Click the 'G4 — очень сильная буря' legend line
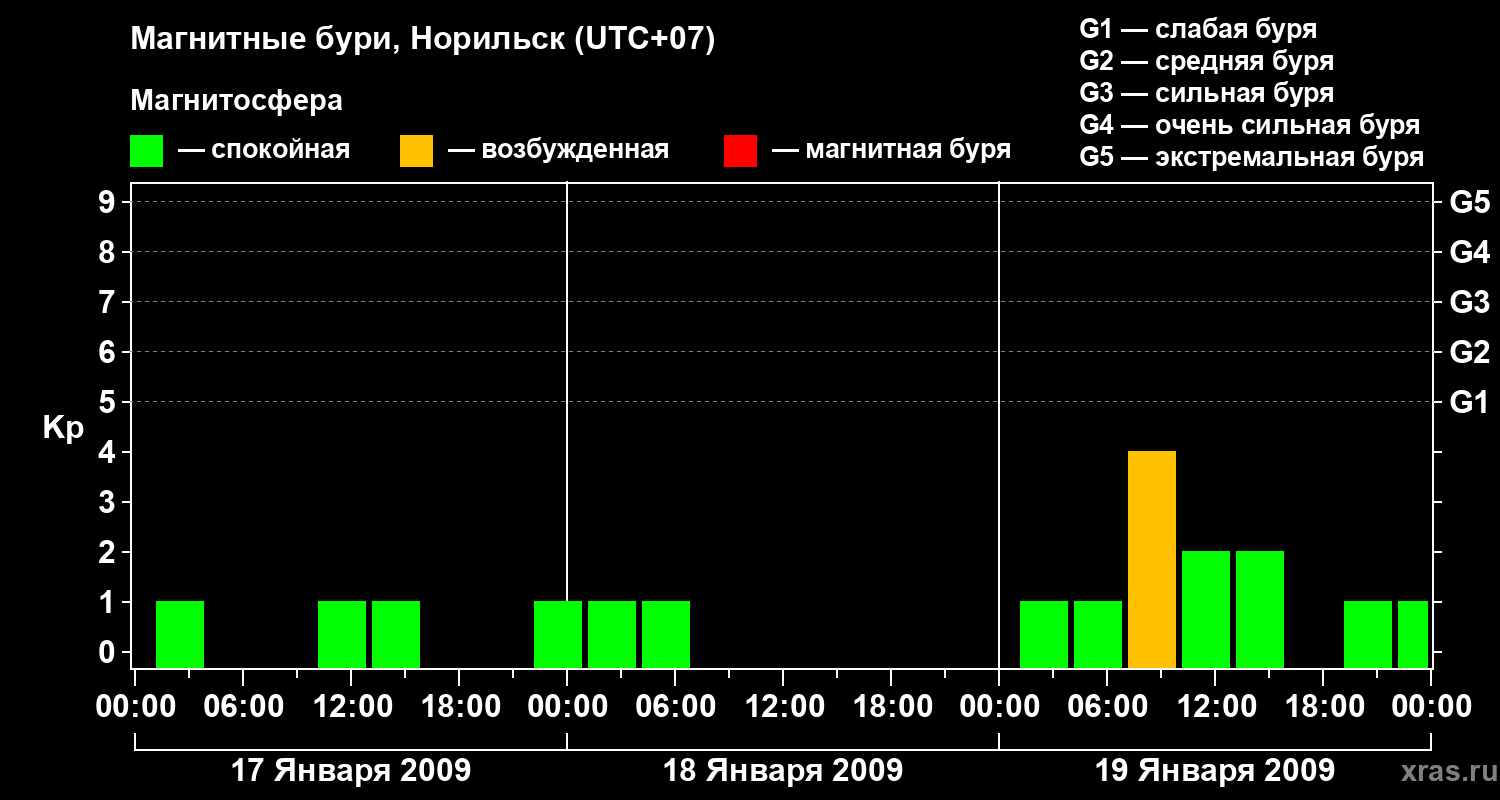Screen dimensions: 1500x800 [x=1249, y=125]
